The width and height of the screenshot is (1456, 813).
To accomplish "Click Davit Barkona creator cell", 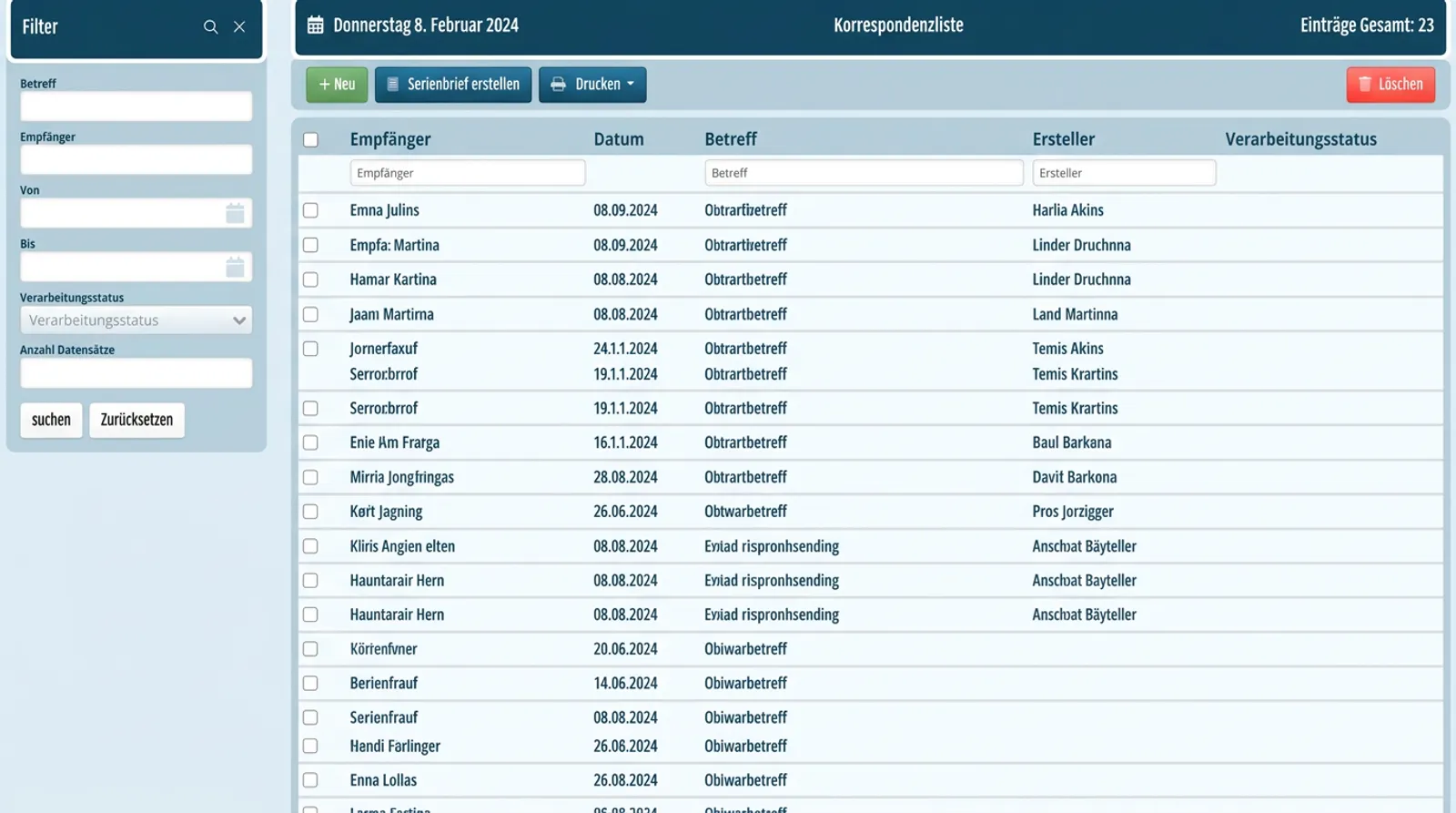I will 1075,477.
